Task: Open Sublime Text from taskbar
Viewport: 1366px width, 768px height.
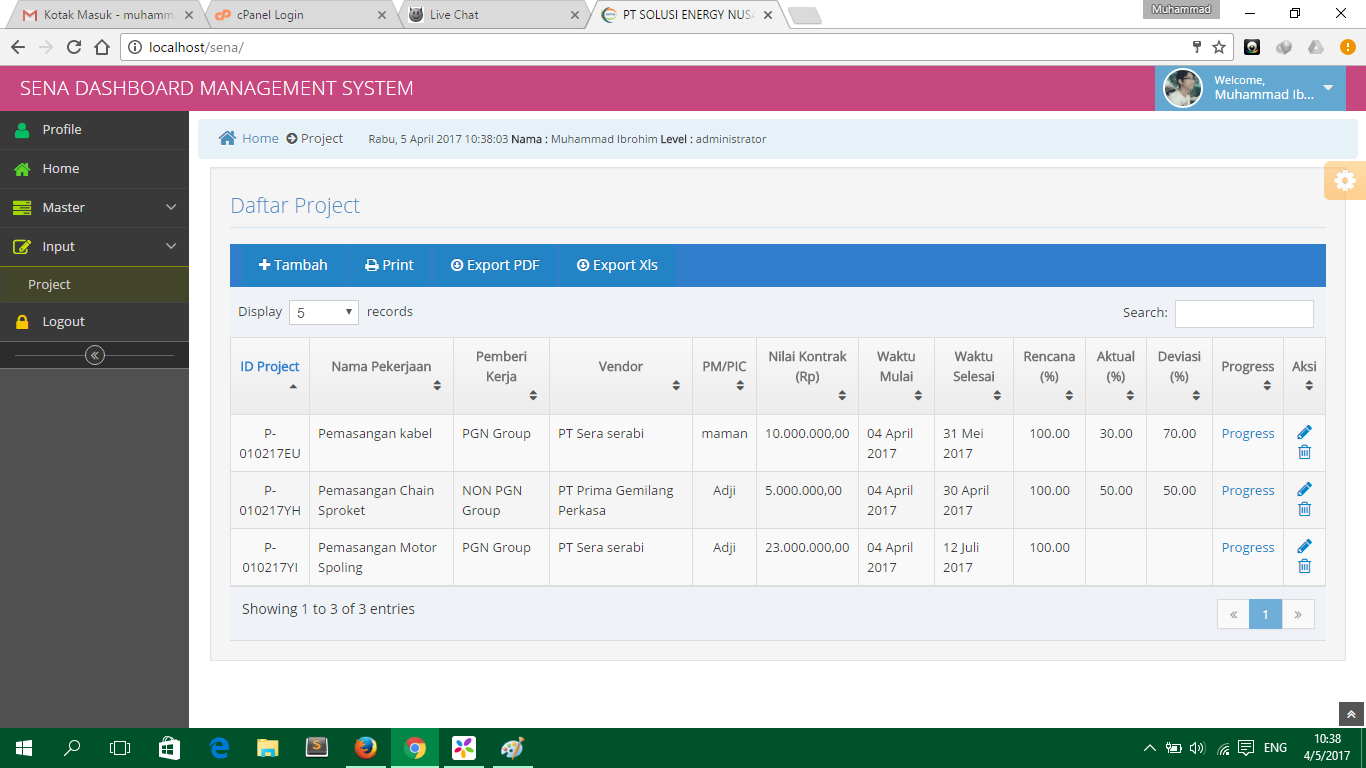Action: click(x=317, y=748)
